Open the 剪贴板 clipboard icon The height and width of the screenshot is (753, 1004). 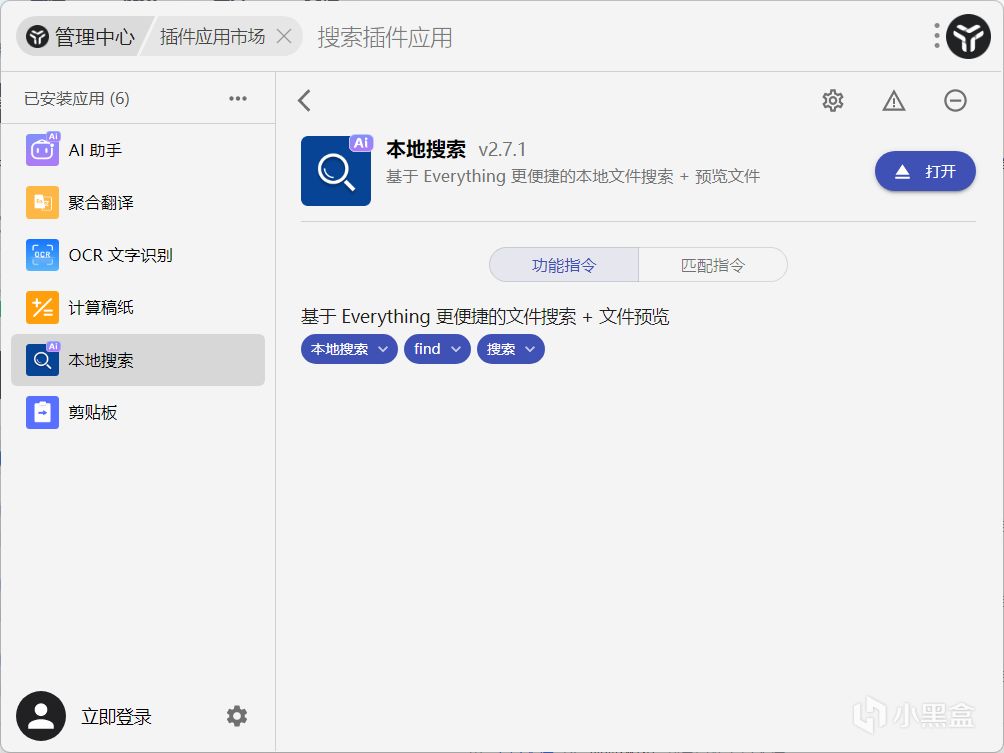(42, 412)
